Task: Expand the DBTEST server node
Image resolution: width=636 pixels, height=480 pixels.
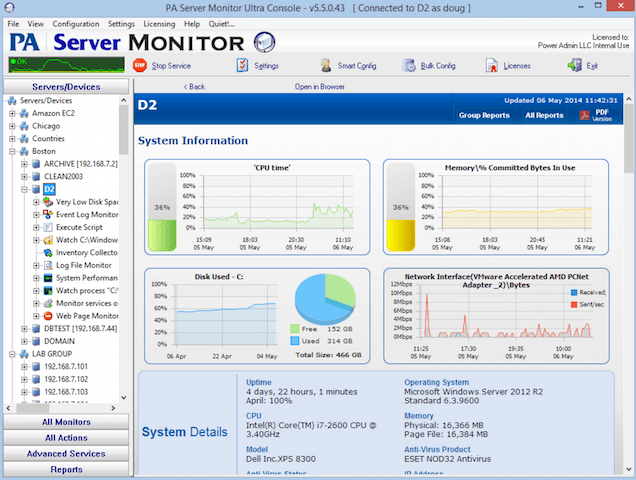Action: click(x=24, y=328)
